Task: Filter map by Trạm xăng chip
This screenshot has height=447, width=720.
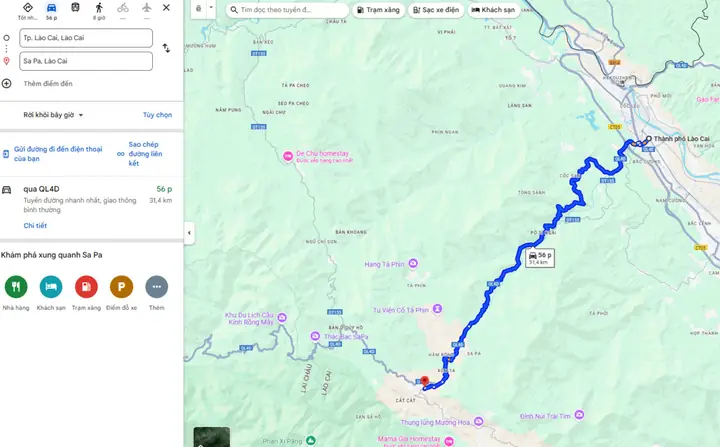Action: (x=378, y=10)
